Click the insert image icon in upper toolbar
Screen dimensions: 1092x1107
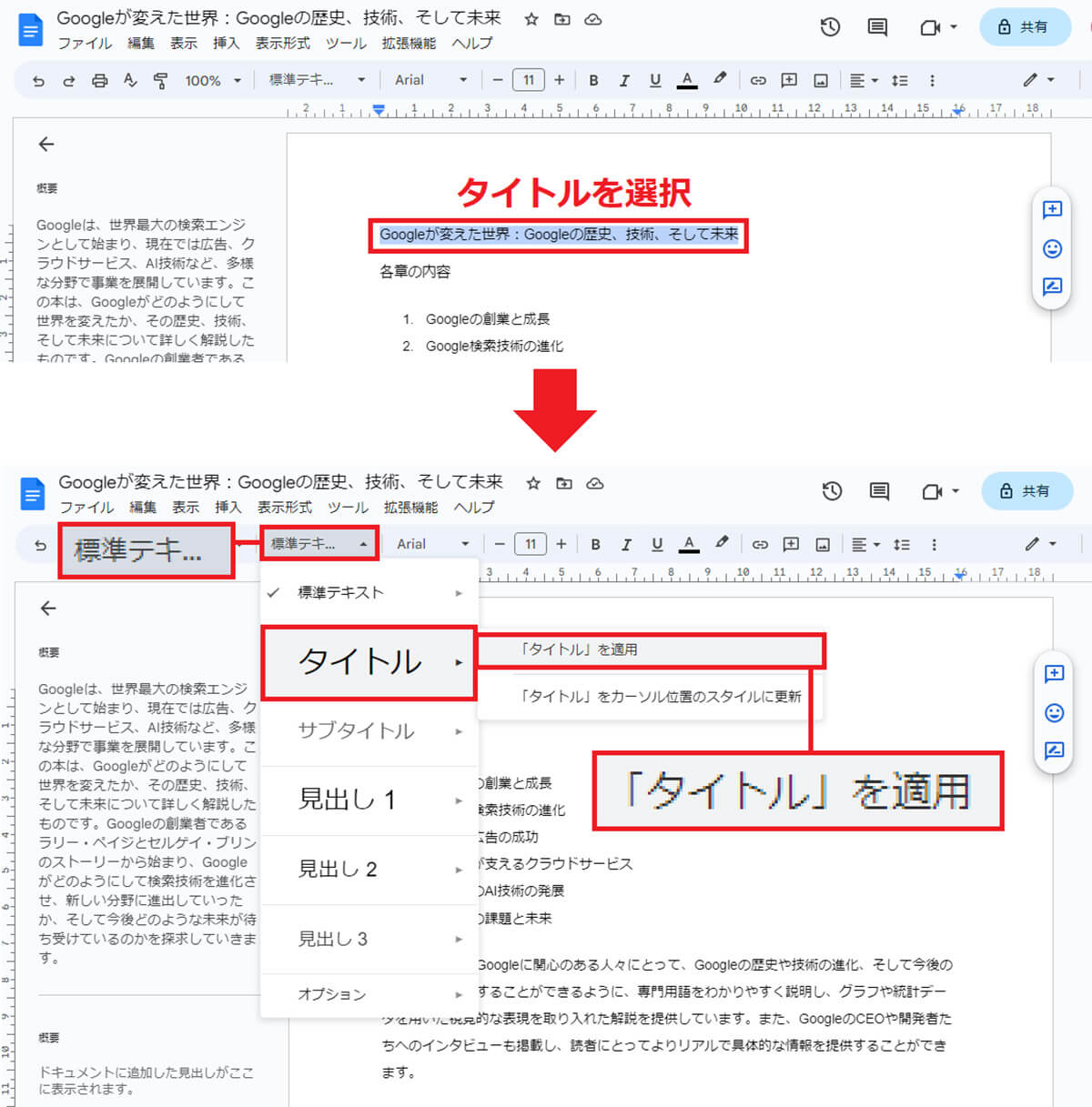(821, 80)
